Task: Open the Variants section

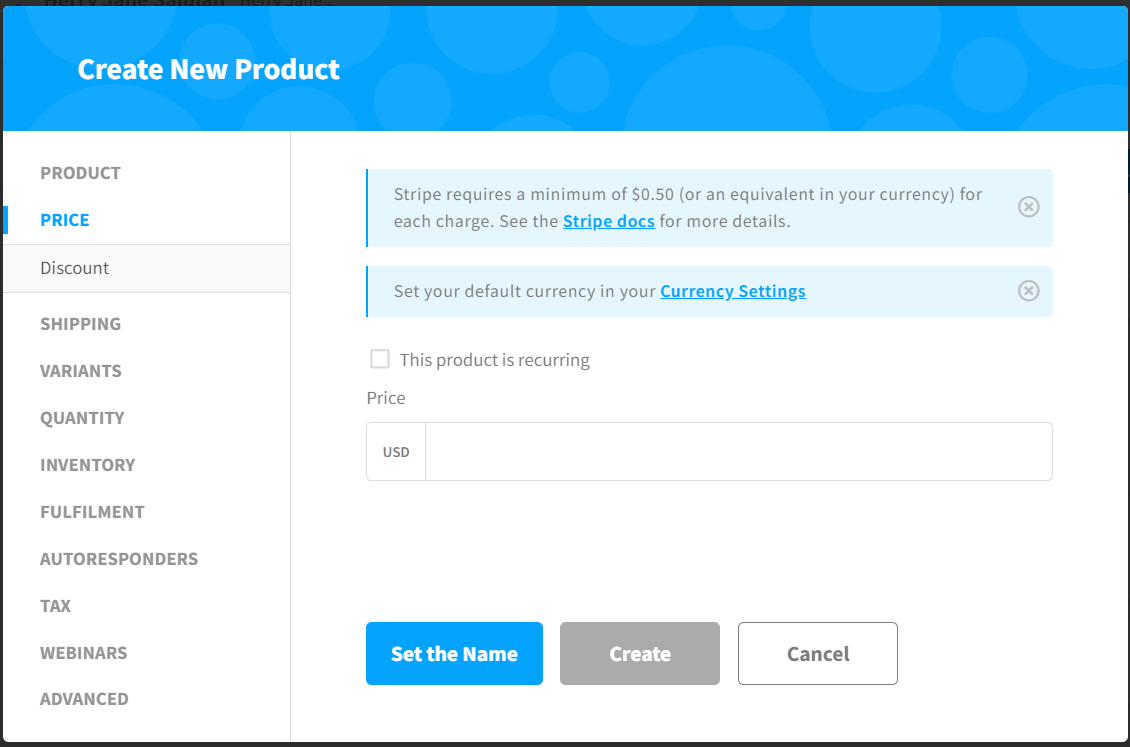Action: [x=81, y=371]
